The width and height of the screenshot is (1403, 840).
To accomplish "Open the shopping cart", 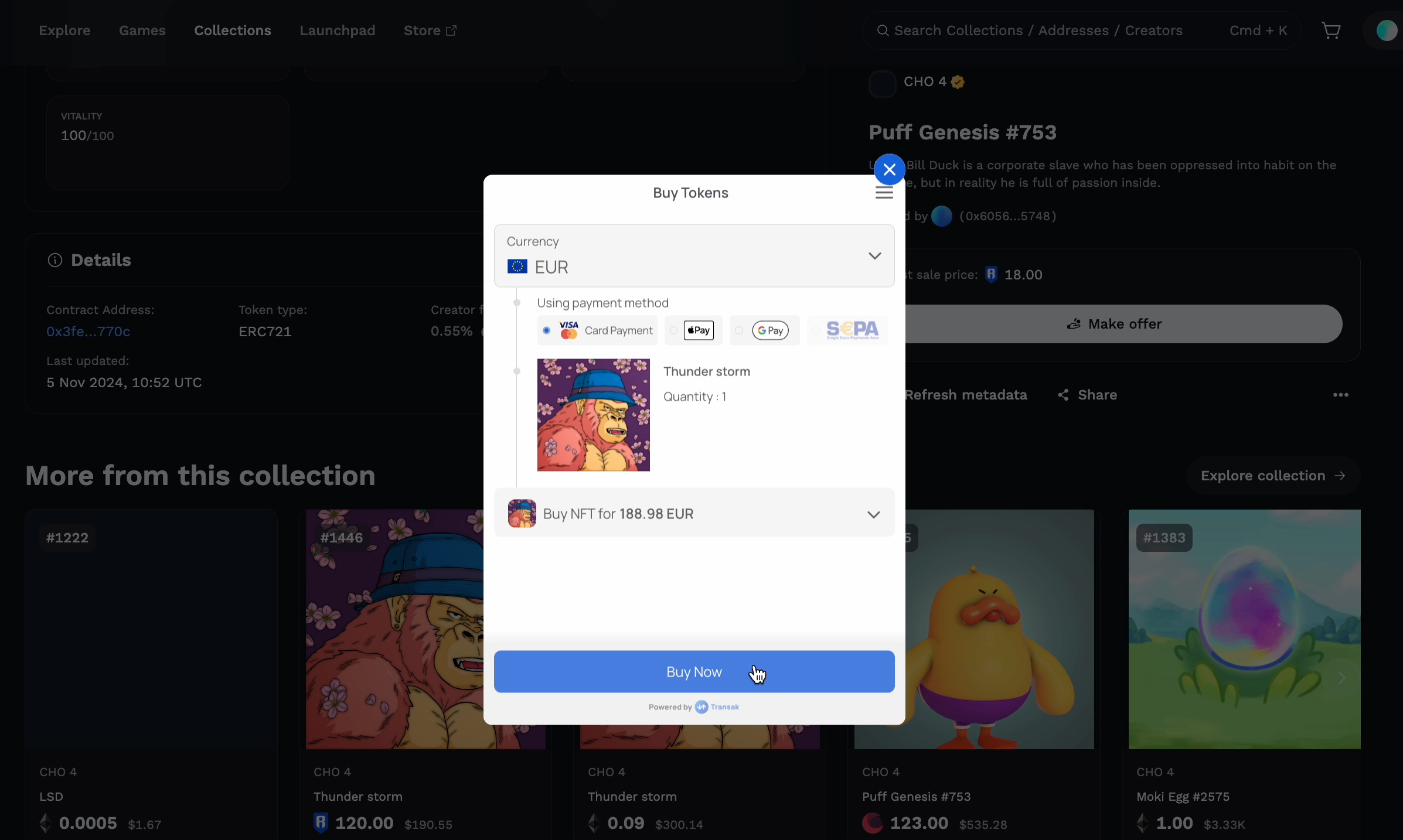I will point(1331,30).
